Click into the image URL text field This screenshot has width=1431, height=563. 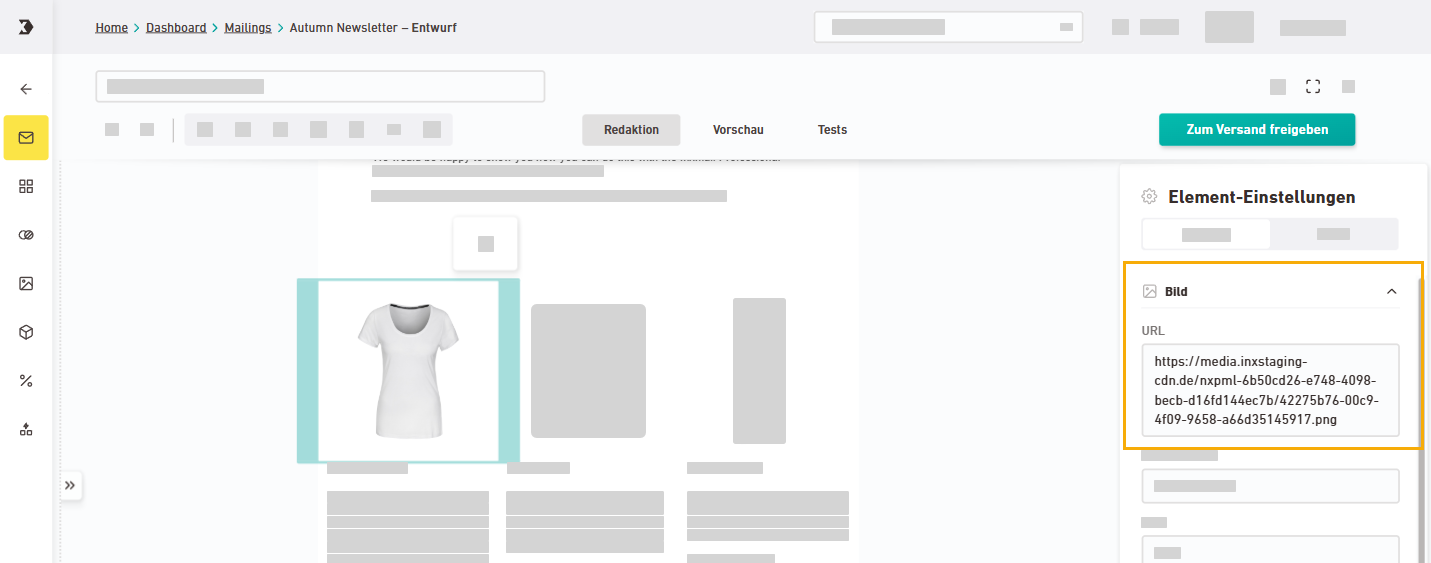(x=1270, y=390)
